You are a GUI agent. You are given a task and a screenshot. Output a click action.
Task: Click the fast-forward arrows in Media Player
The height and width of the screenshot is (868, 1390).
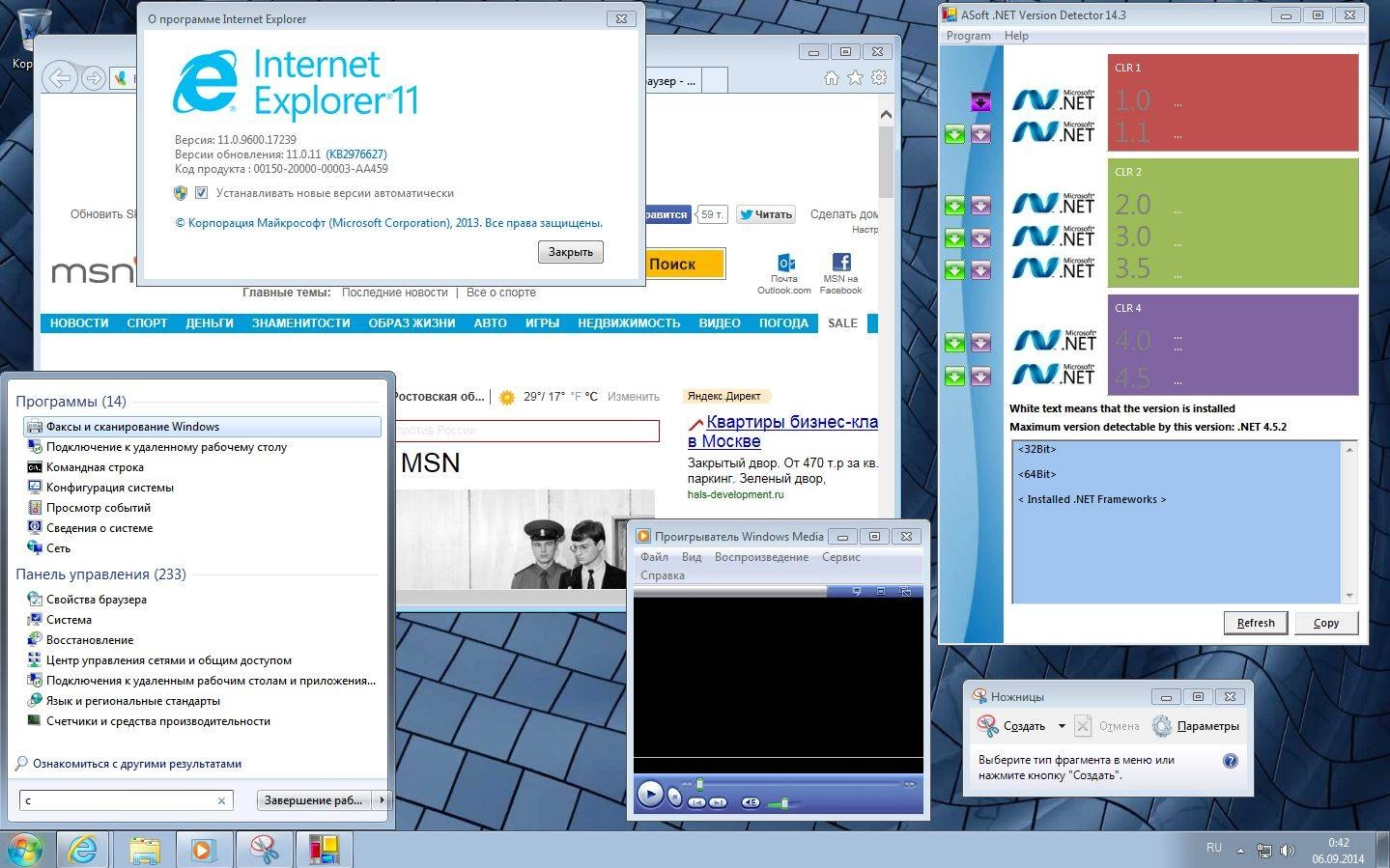tap(910, 784)
